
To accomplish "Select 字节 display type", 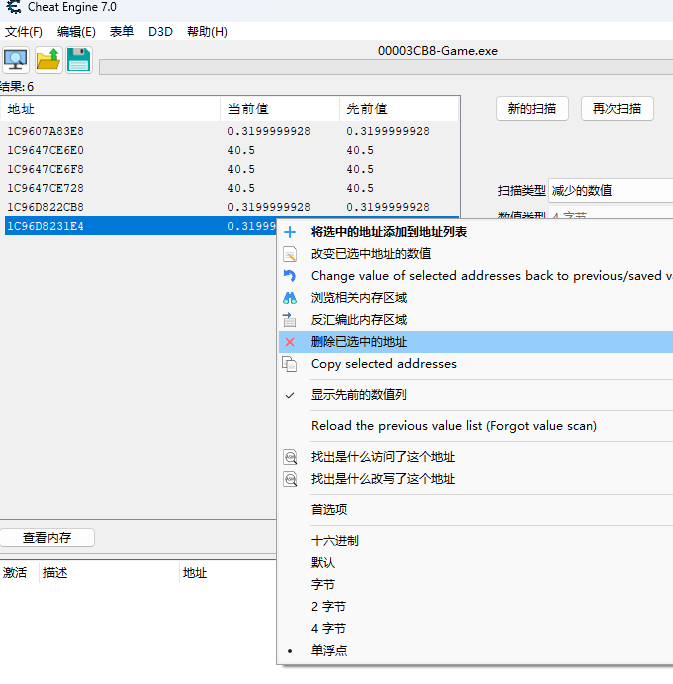I will [475, 585].
